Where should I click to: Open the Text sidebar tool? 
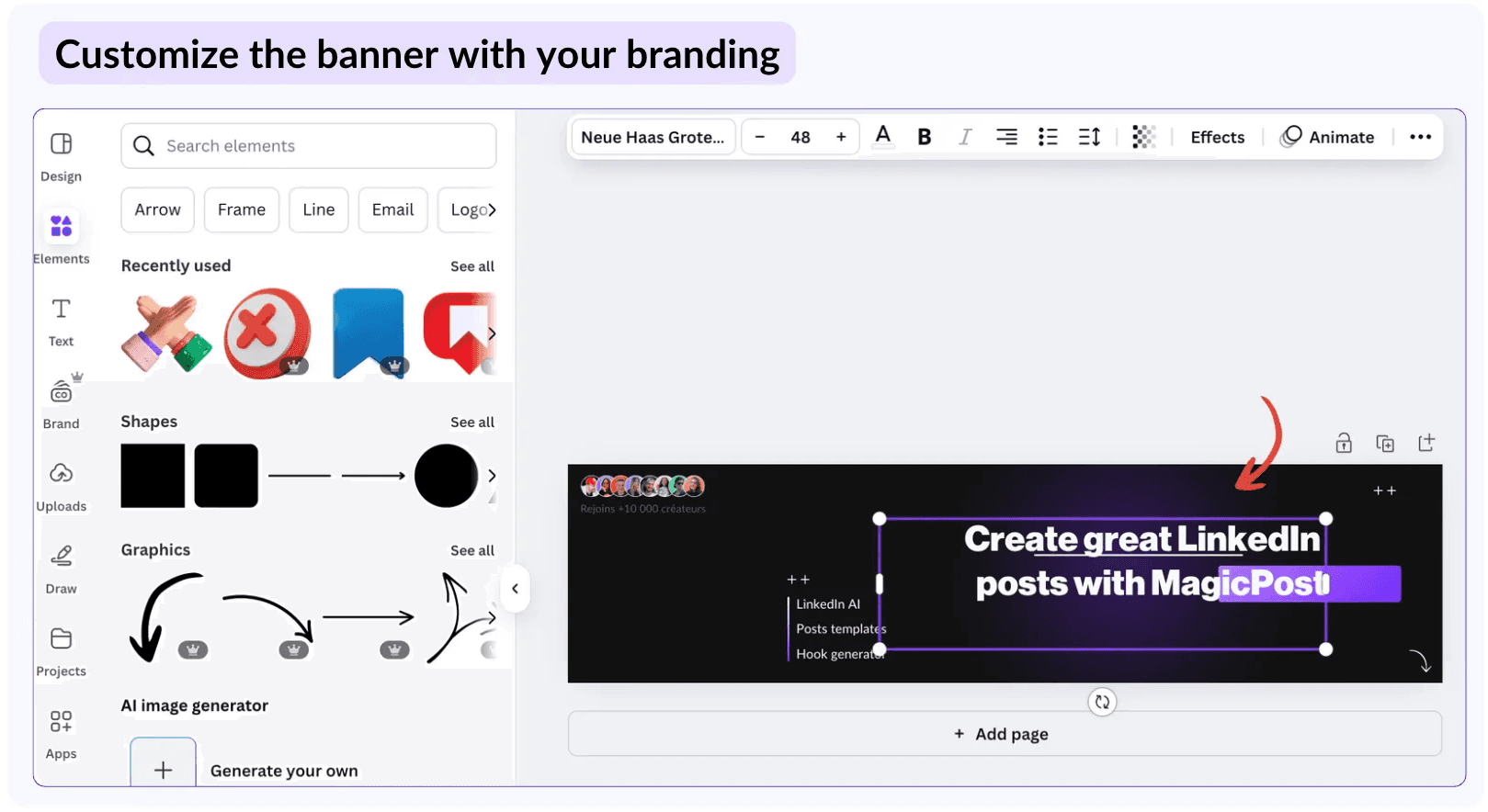[62, 321]
